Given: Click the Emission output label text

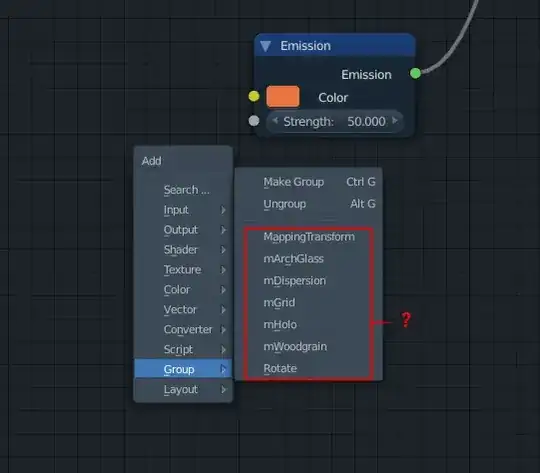Looking at the screenshot, I should coord(366,75).
